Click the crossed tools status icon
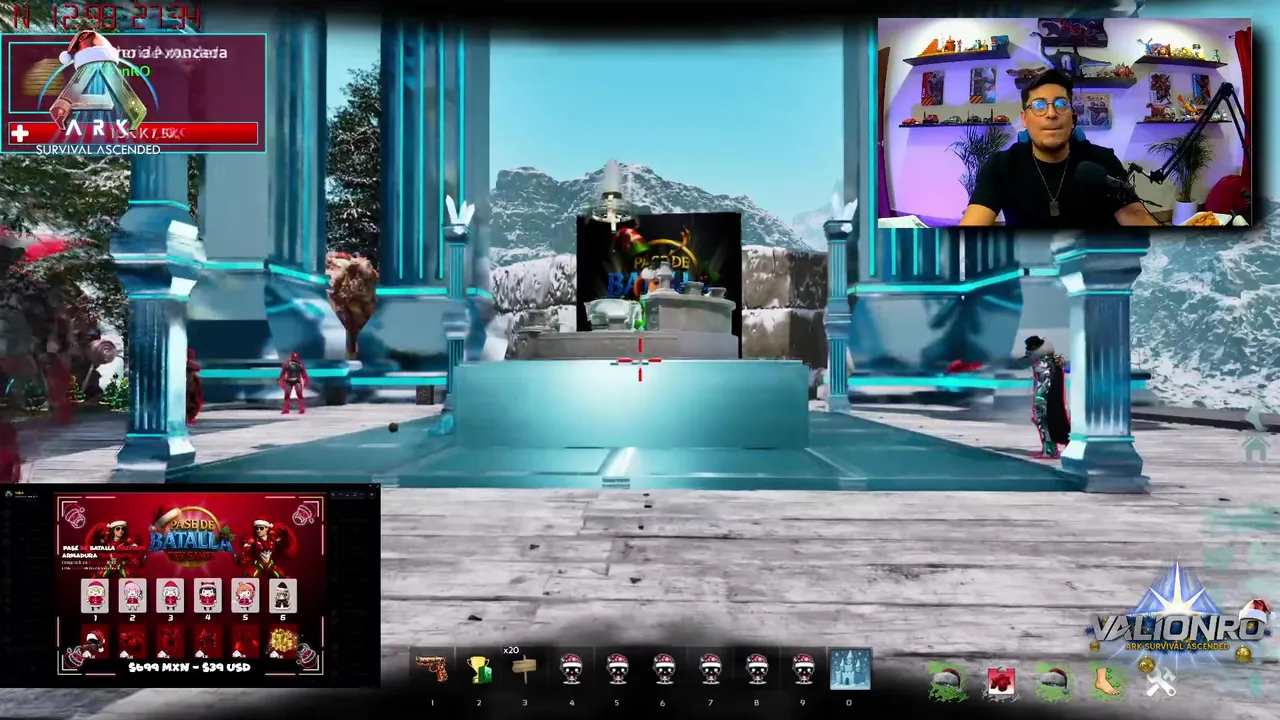 coord(1160,682)
